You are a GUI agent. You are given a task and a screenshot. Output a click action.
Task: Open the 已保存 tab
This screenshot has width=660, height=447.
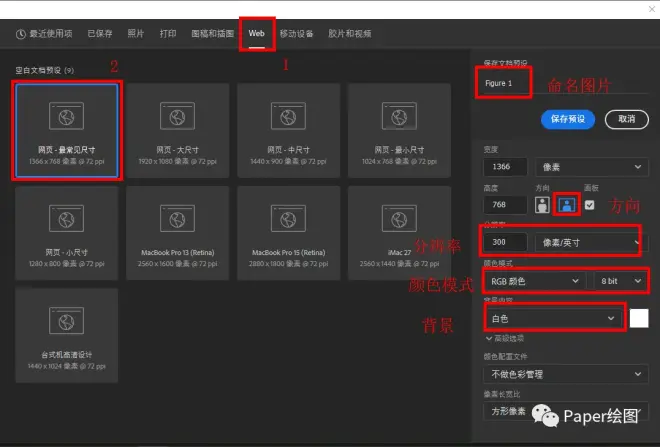[x=100, y=34]
